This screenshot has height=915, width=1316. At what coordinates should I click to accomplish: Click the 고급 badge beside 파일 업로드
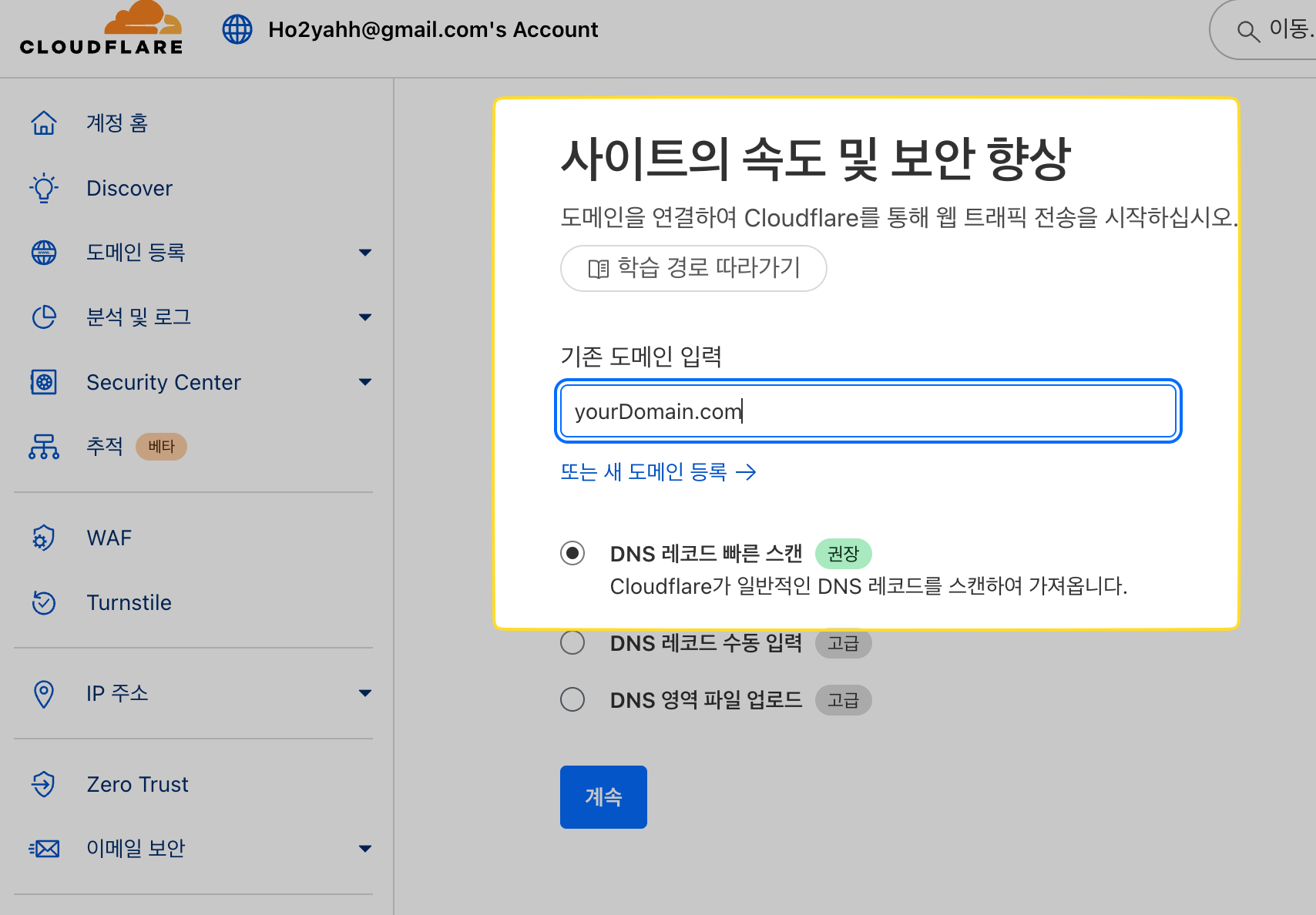tap(843, 700)
